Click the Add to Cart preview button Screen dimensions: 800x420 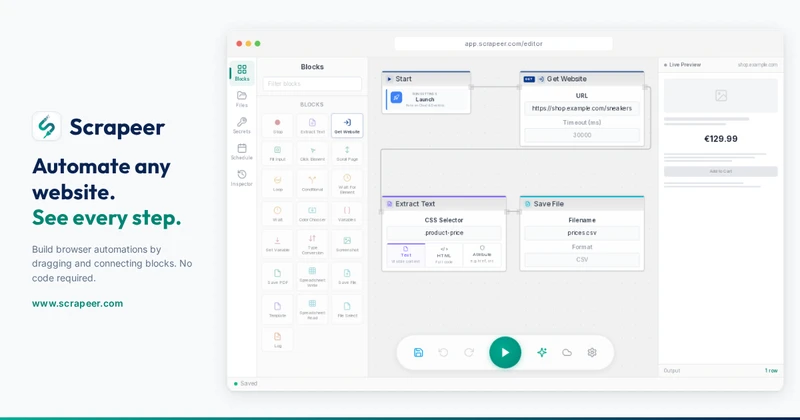click(720, 171)
